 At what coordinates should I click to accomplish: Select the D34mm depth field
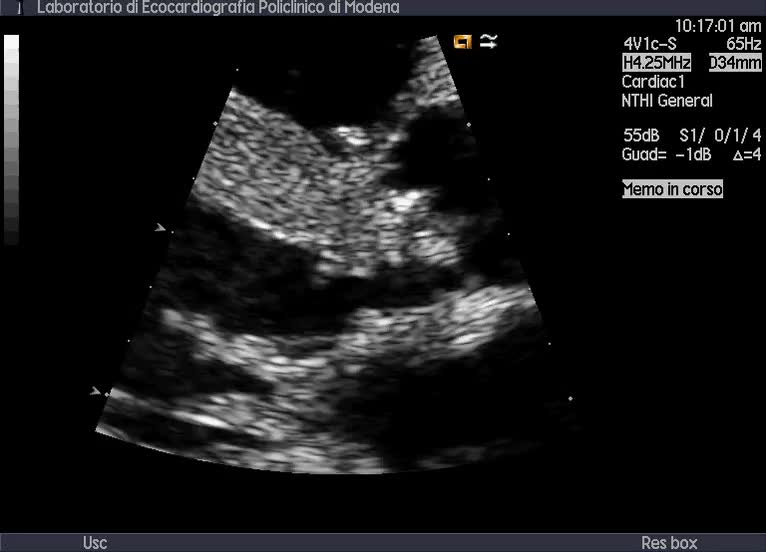pyautogui.click(x=735, y=63)
